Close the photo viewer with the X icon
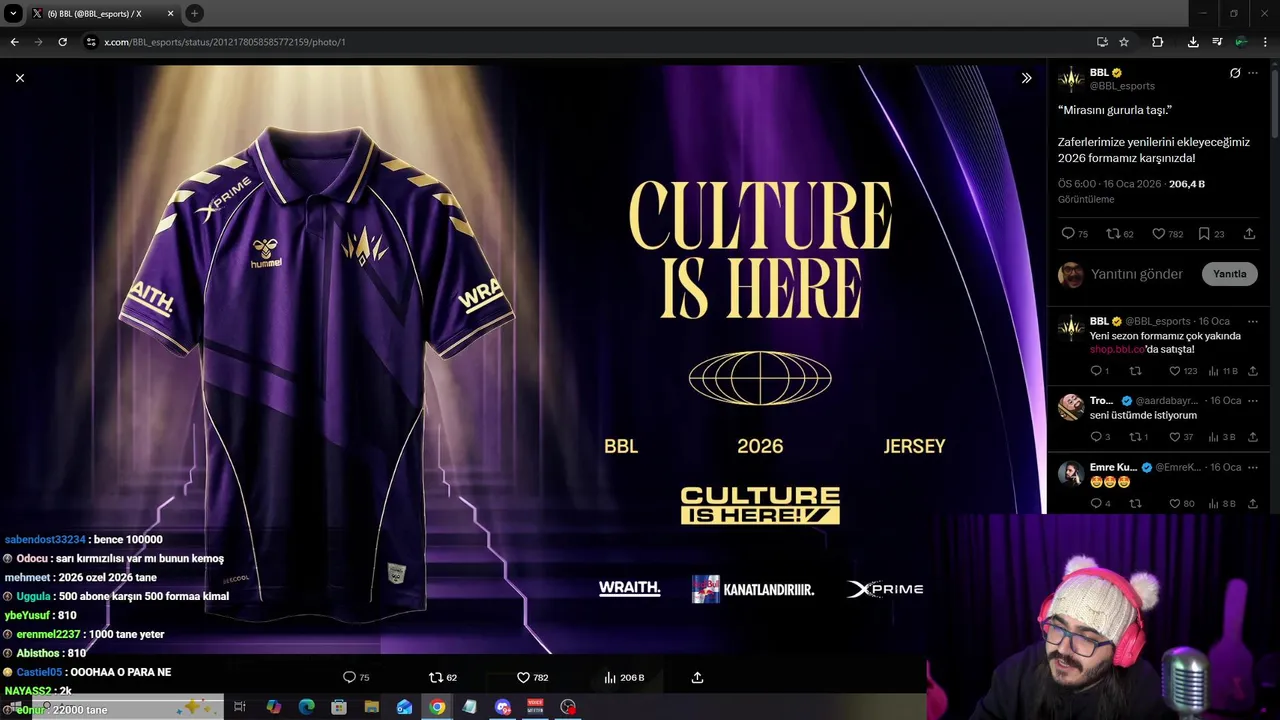Screen dimensions: 1280x720 click(x=19, y=78)
